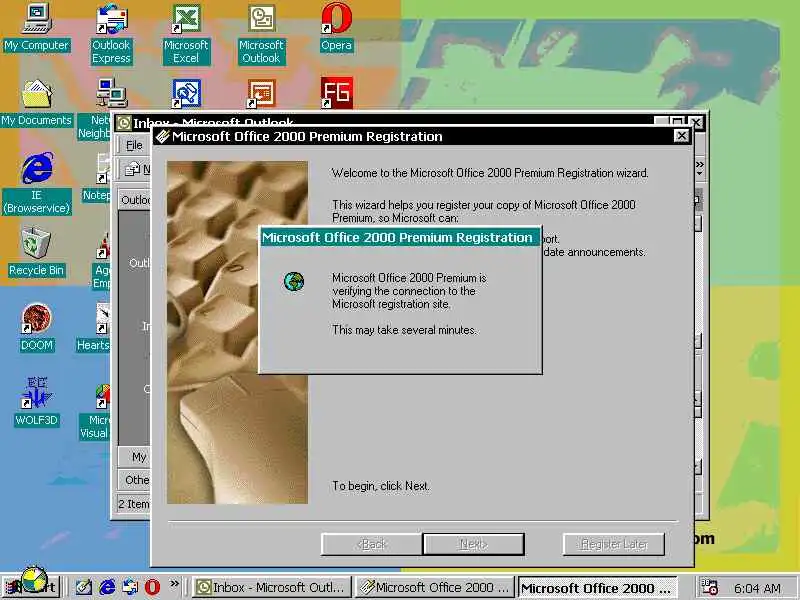
Task: Open the My Documents folder icon
Action: pos(36,103)
